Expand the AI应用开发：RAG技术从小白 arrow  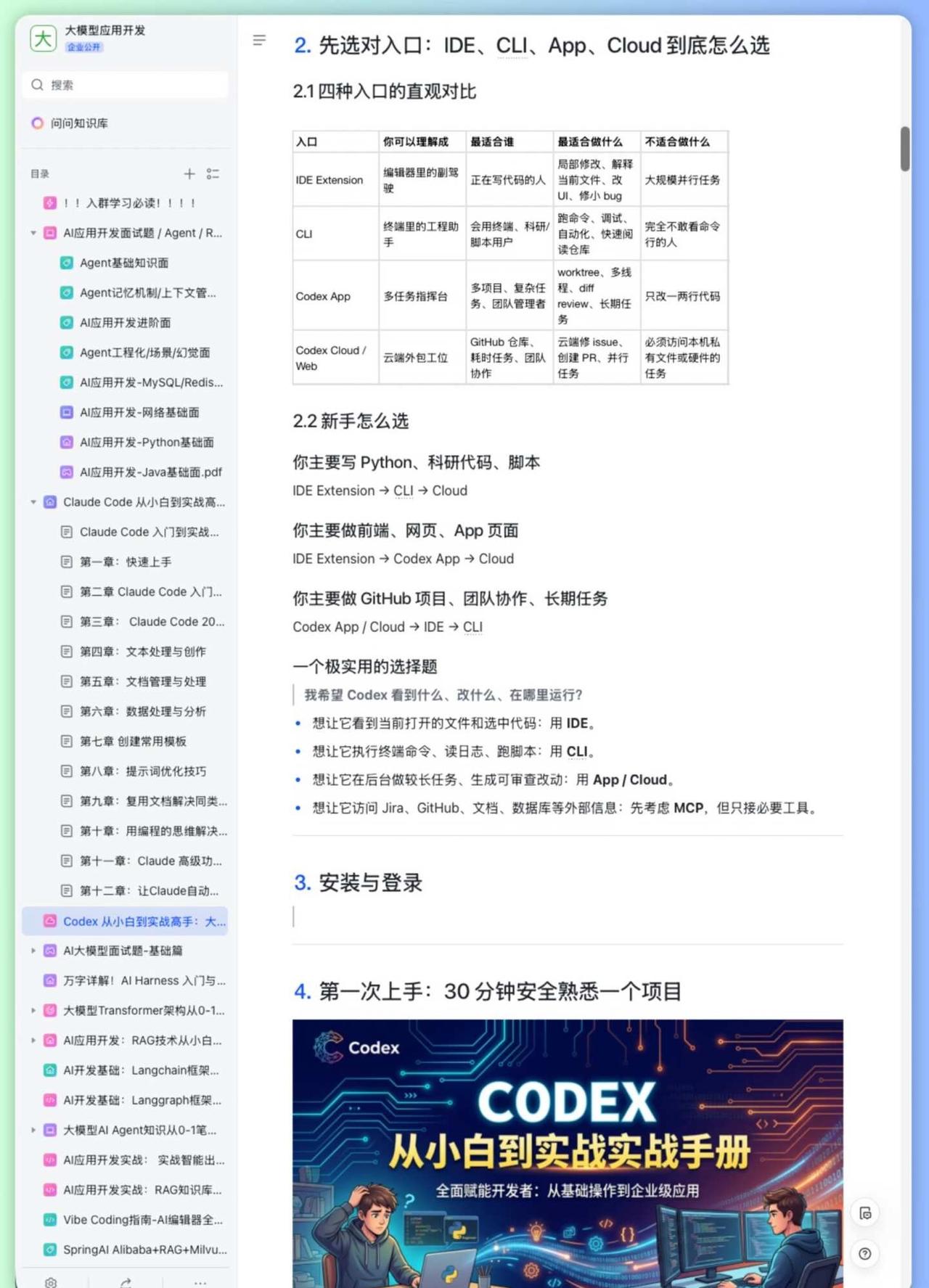[x=33, y=1041]
